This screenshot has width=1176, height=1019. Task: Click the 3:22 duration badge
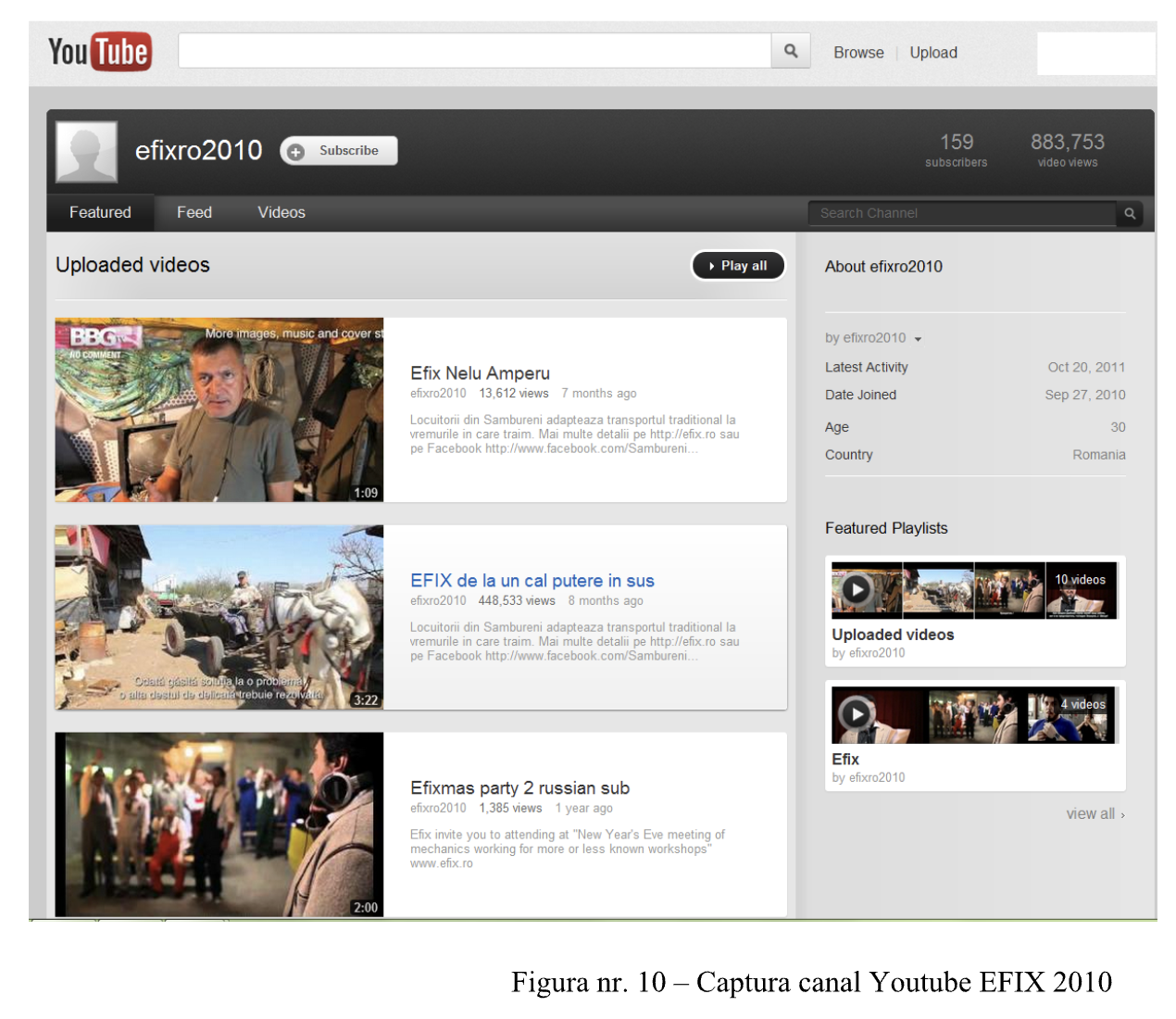pos(366,700)
